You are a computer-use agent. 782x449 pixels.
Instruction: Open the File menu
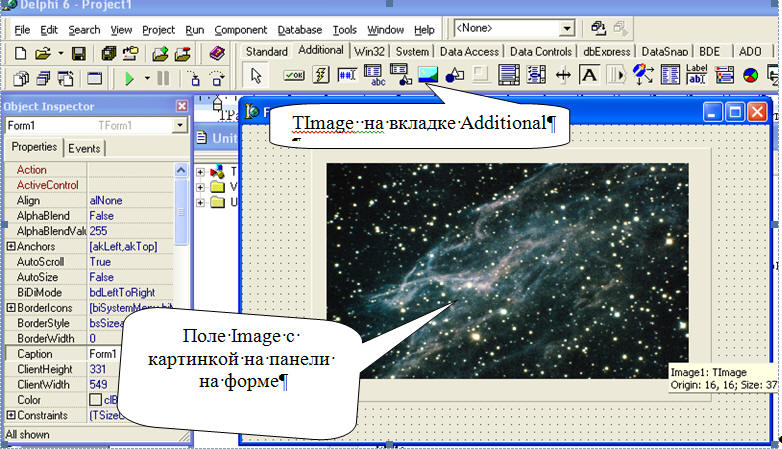click(x=22, y=30)
